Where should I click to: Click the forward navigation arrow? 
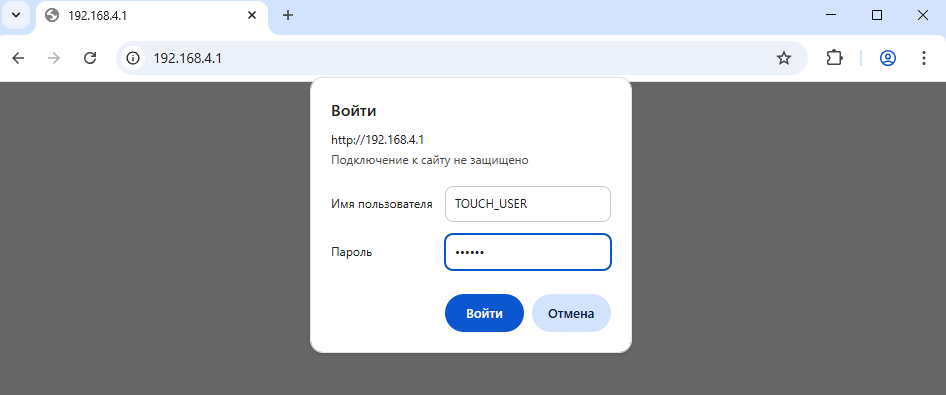54,58
